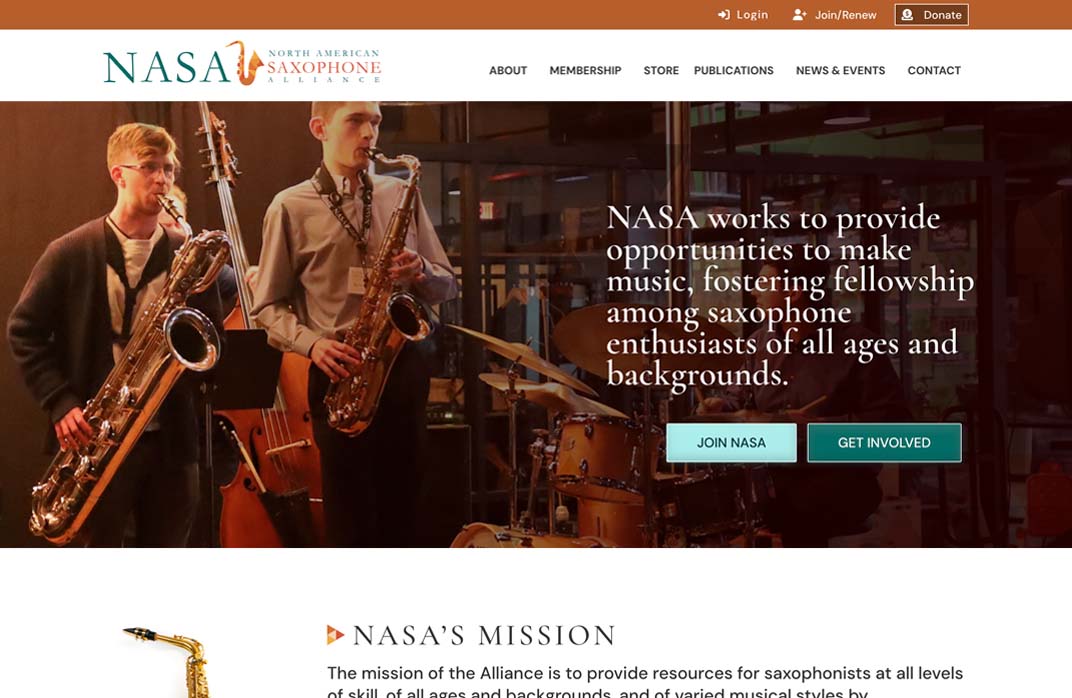
Task: Click the Donate icon in top bar
Action: 907,14
